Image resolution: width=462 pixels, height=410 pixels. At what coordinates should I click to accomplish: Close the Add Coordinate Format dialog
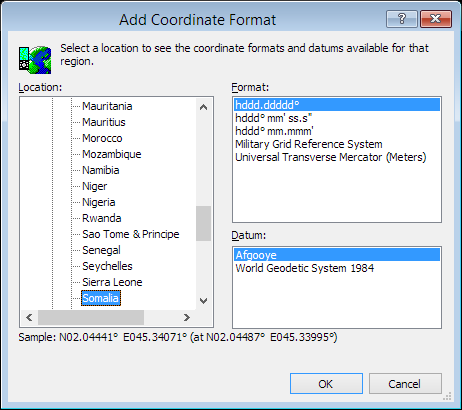[x=436, y=19]
